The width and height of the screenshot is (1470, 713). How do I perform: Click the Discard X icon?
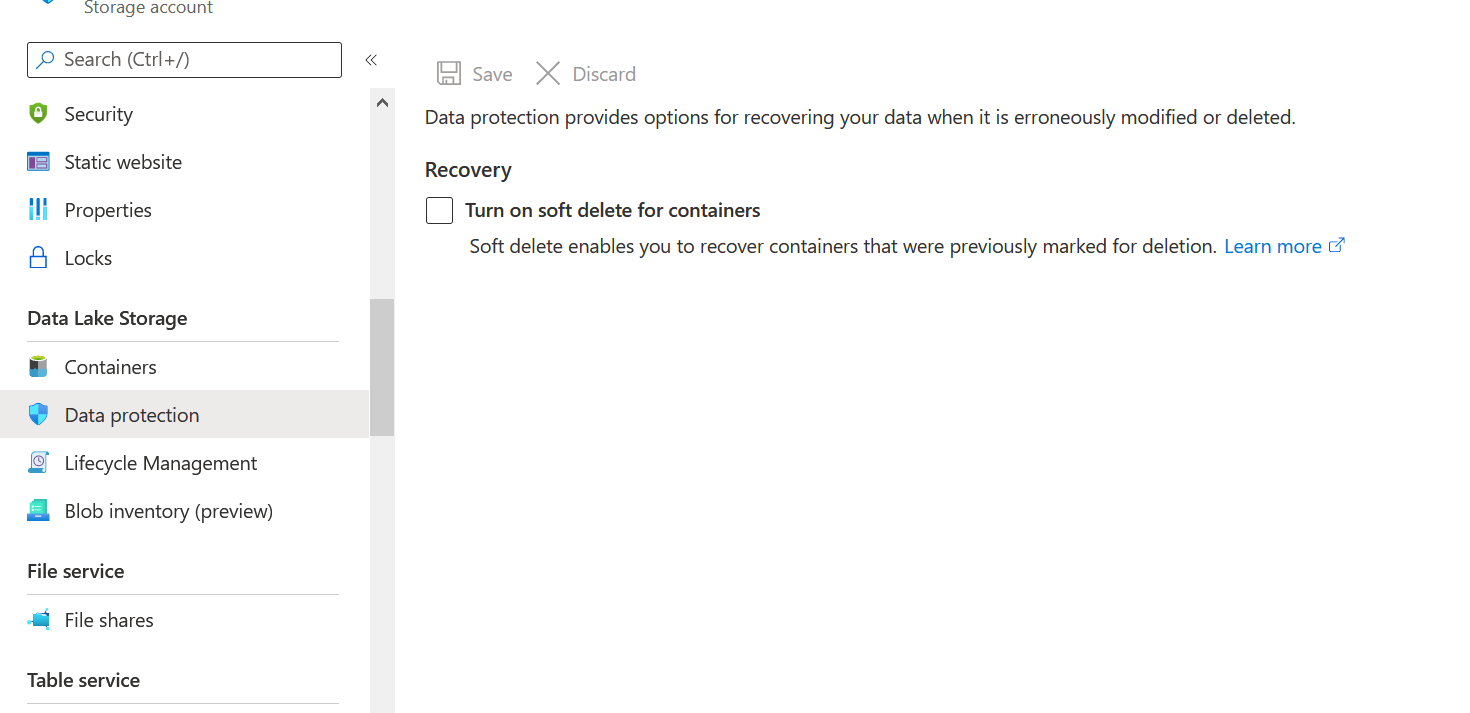pos(548,72)
